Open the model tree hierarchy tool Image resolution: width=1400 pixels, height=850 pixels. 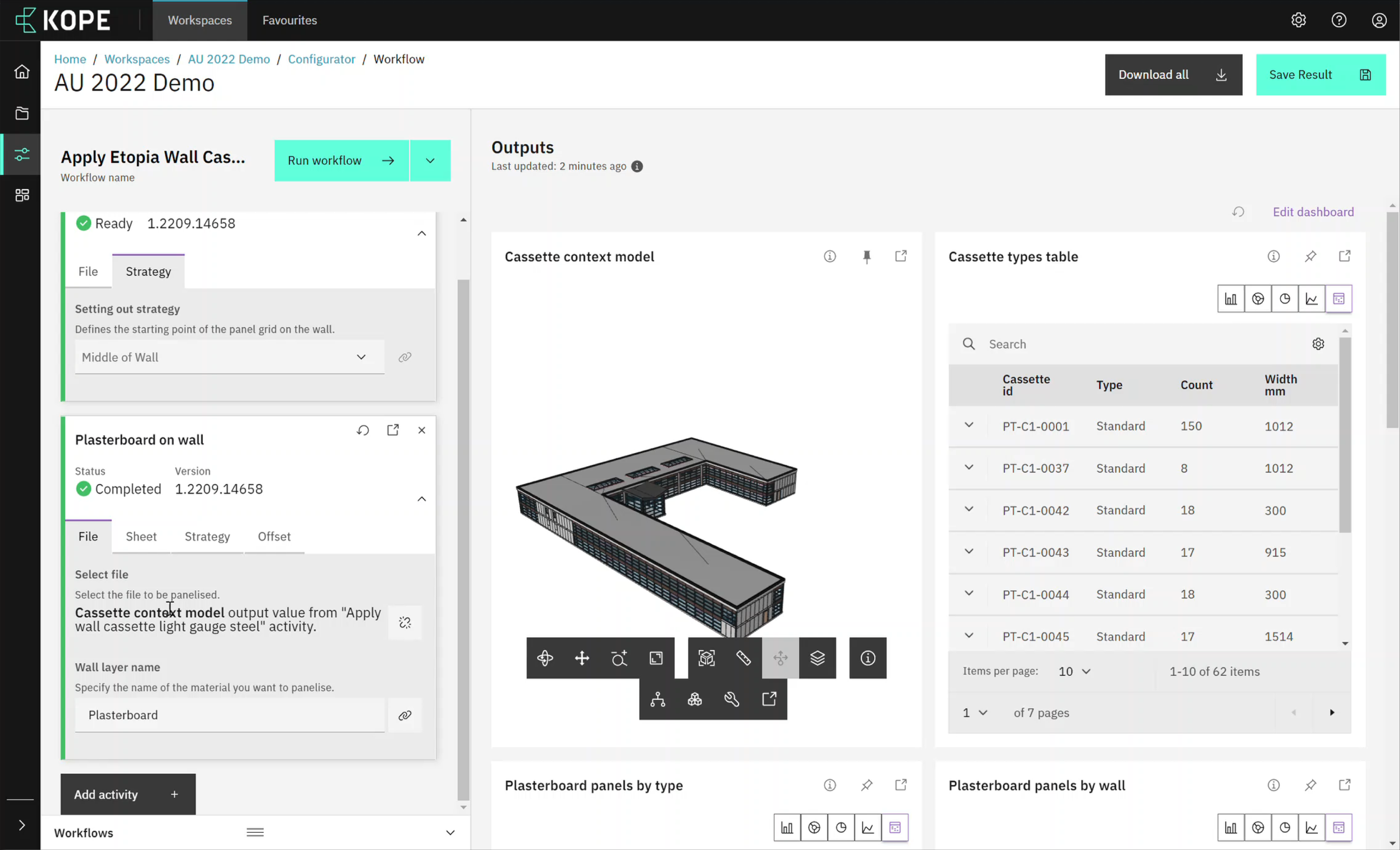click(x=658, y=699)
